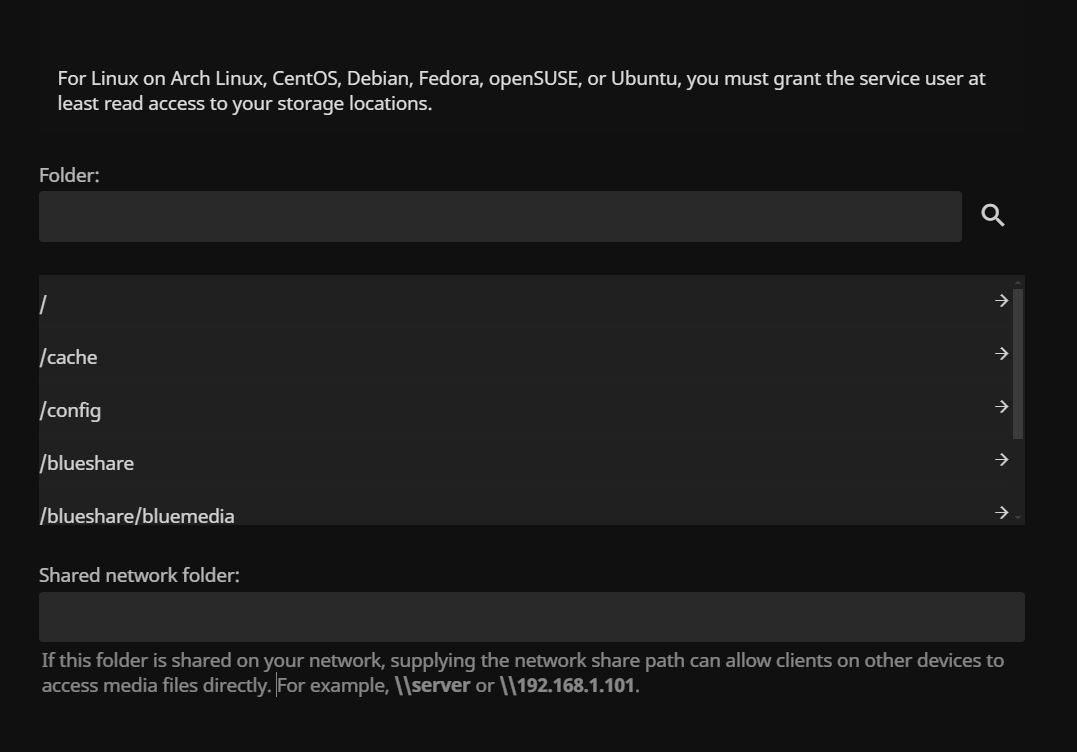1077x752 pixels.
Task: Click the "Shared network folder:" label
Action: (139, 576)
